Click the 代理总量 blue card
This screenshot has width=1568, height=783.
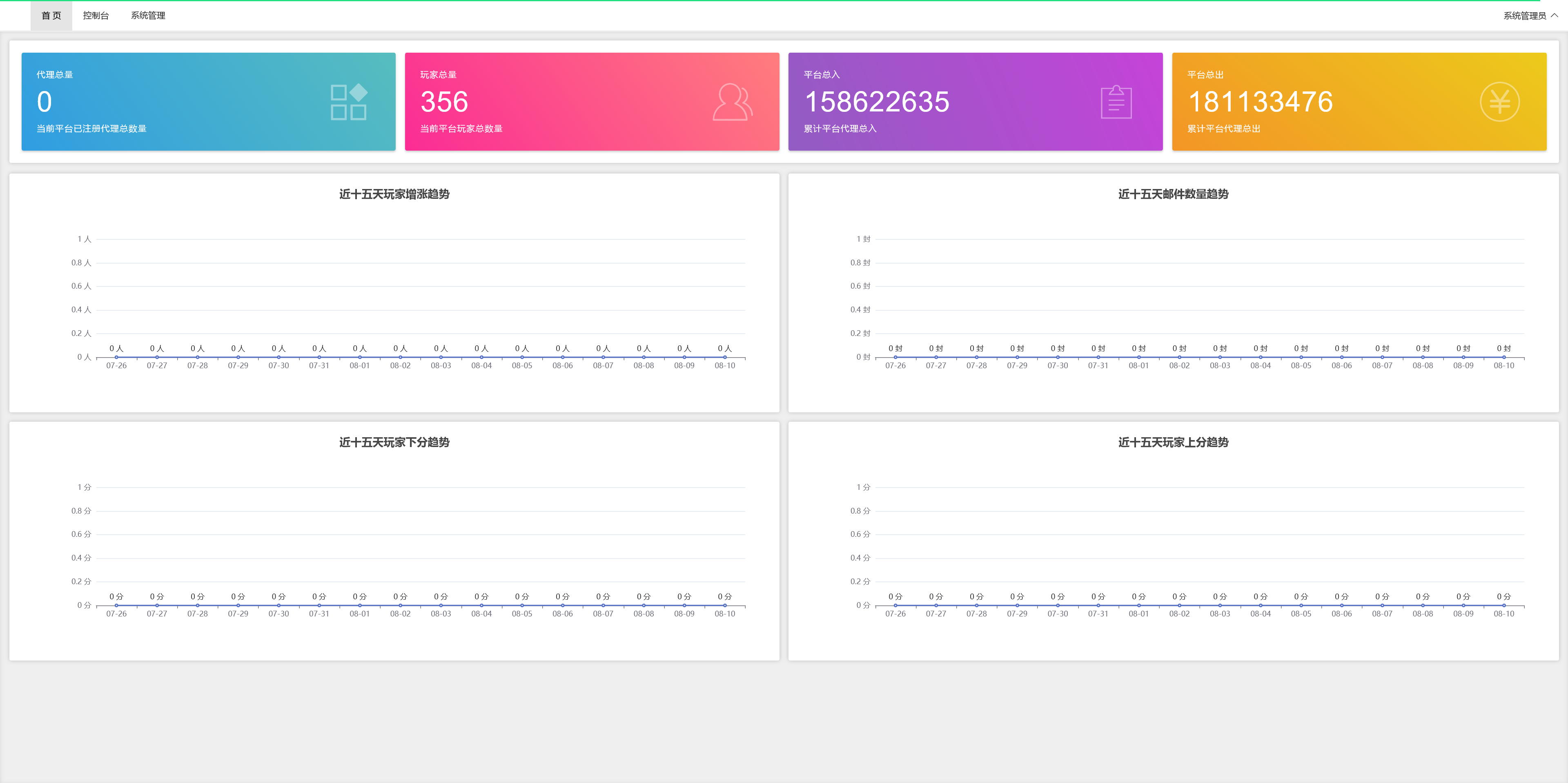coord(208,102)
